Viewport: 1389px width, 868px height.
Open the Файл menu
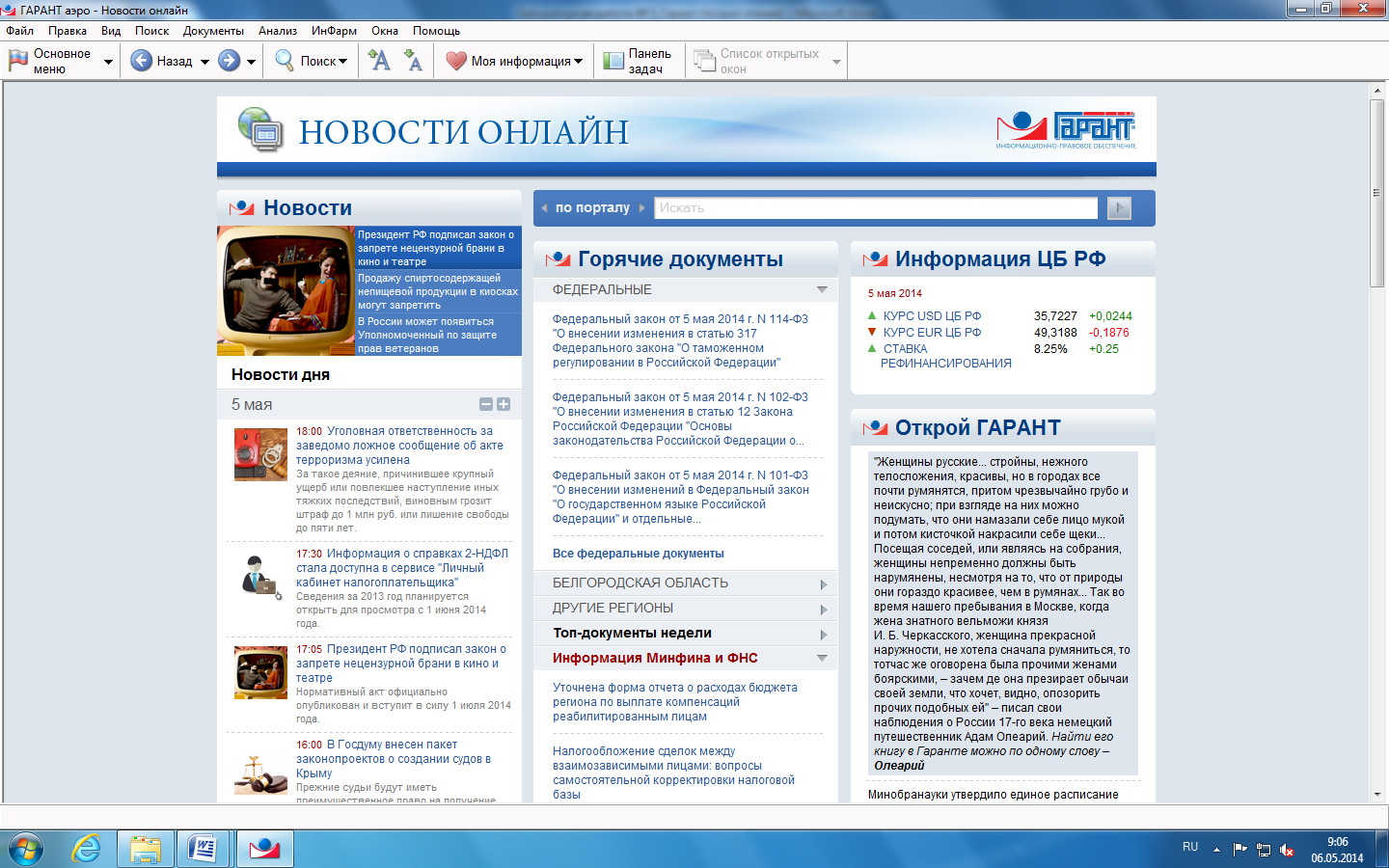[x=19, y=31]
